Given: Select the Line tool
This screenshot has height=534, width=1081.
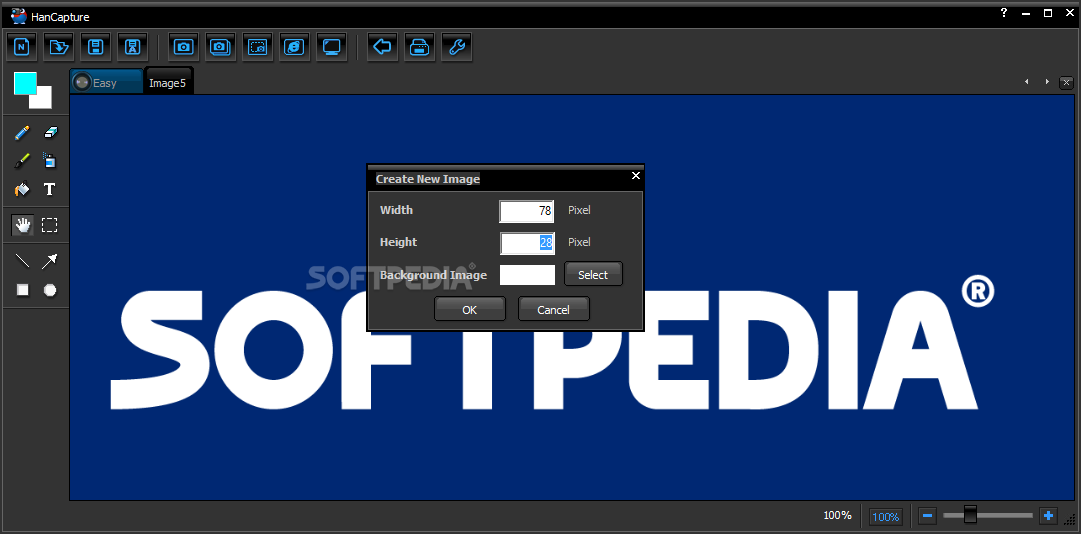Looking at the screenshot, I should pos(23,260).
